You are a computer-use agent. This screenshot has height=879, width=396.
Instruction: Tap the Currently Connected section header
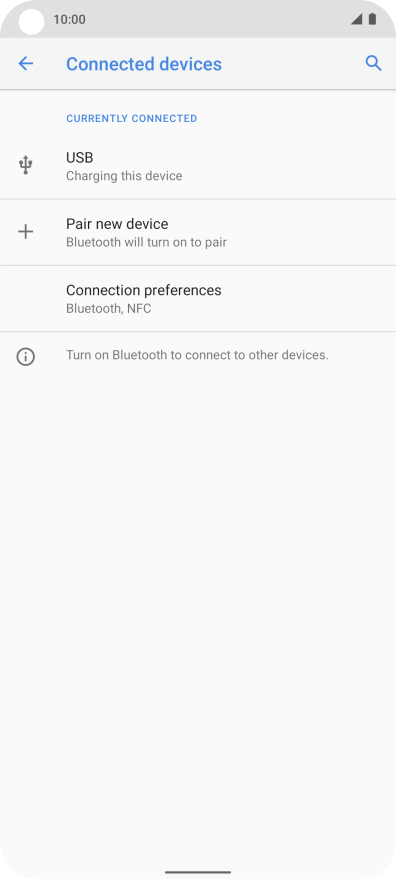click(x=131, y=118)
